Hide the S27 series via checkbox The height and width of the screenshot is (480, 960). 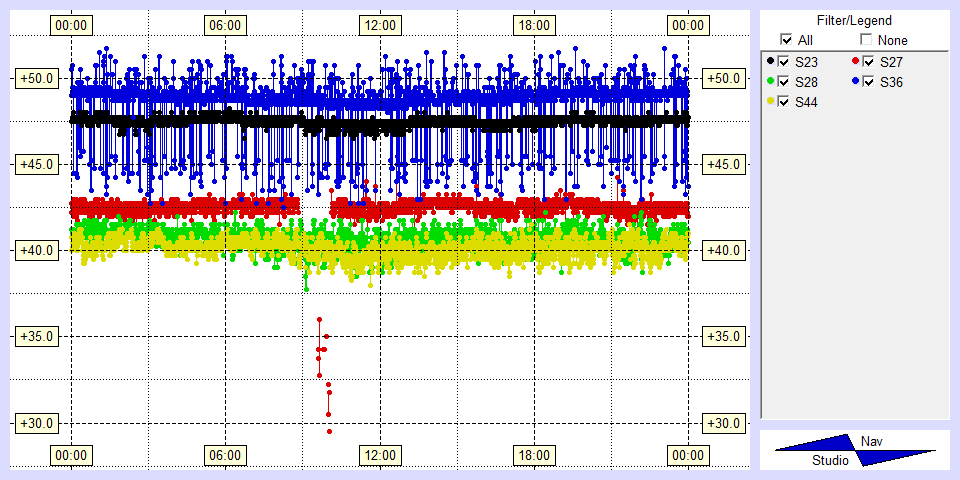868,62
